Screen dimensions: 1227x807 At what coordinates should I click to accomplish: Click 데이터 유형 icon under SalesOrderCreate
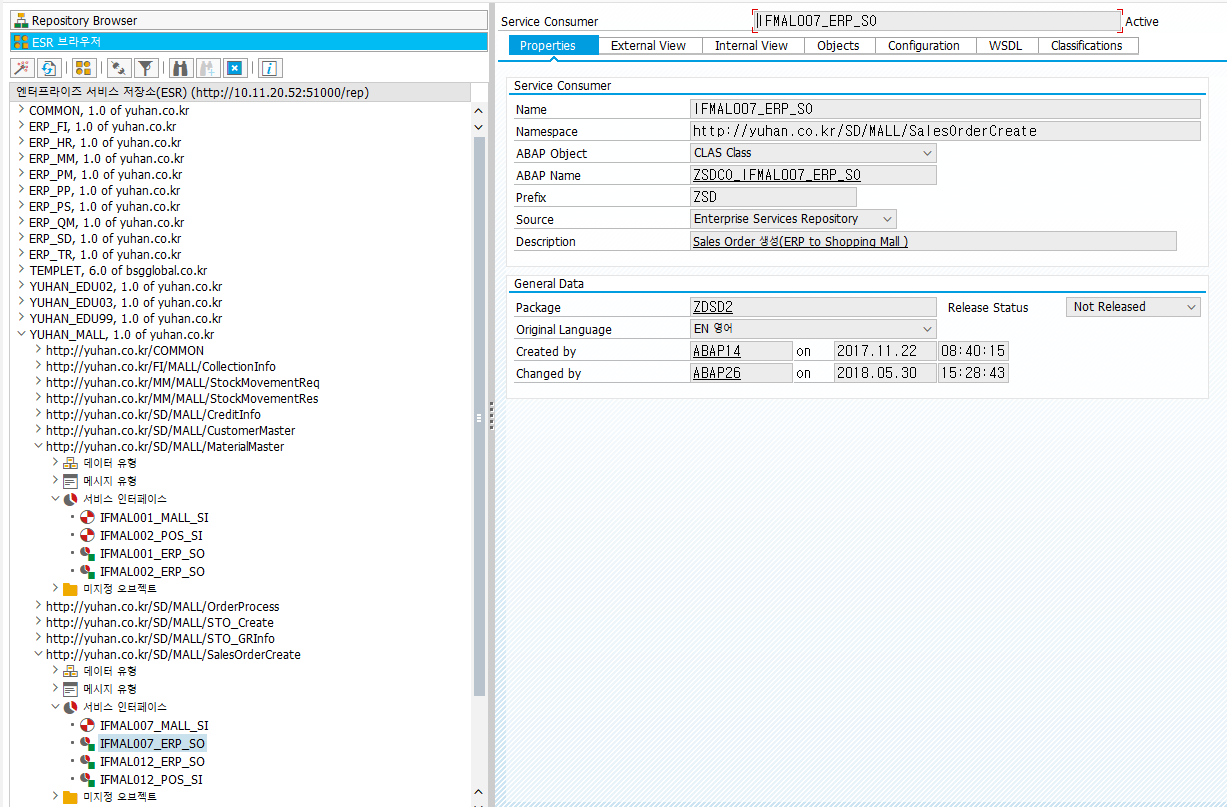[x=70, y=671]
